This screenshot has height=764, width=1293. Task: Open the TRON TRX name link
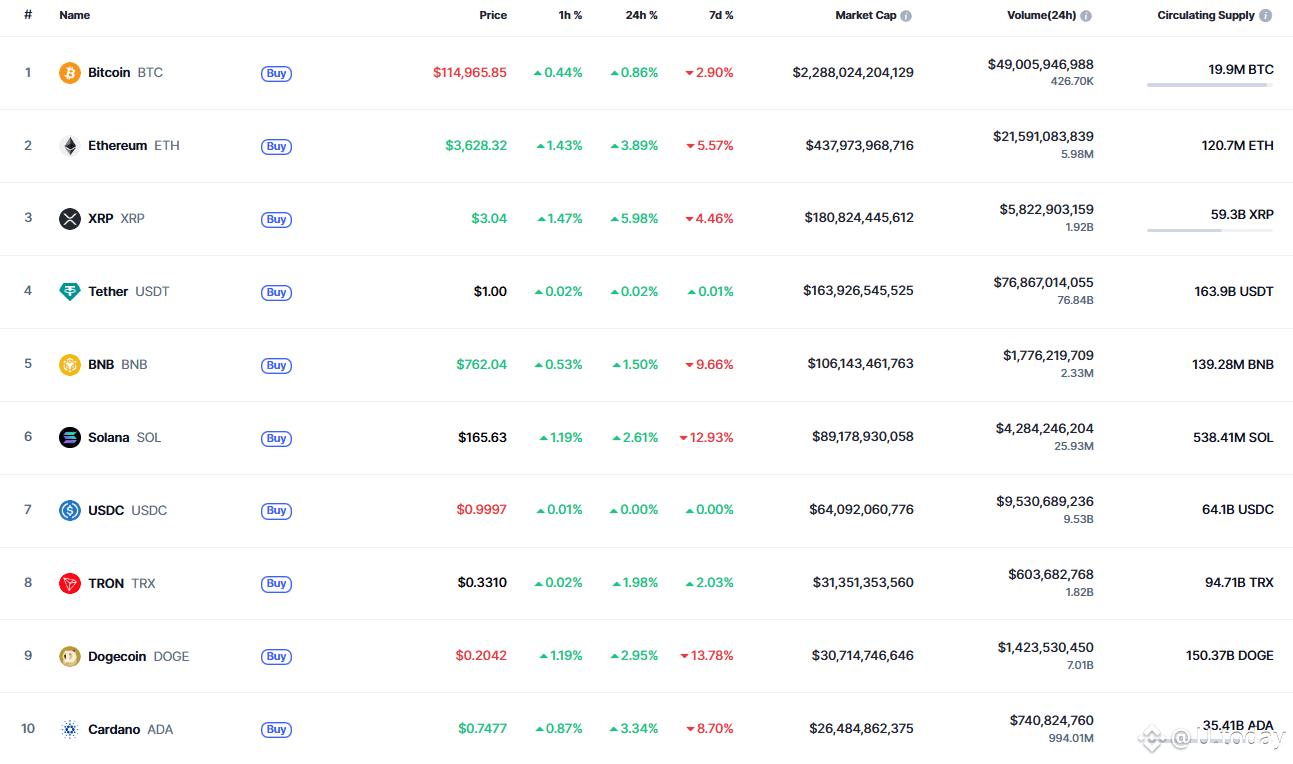click(x=122, y=584)
